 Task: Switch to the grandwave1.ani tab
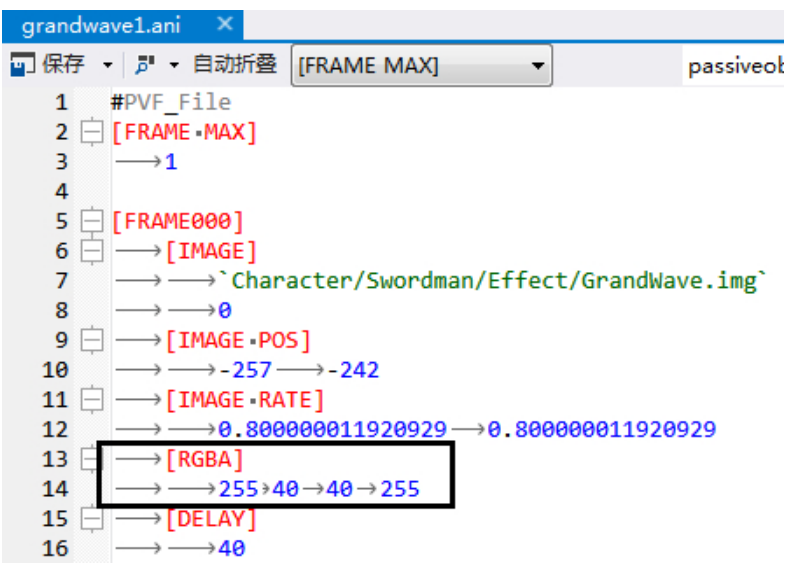tap(100, 25)
